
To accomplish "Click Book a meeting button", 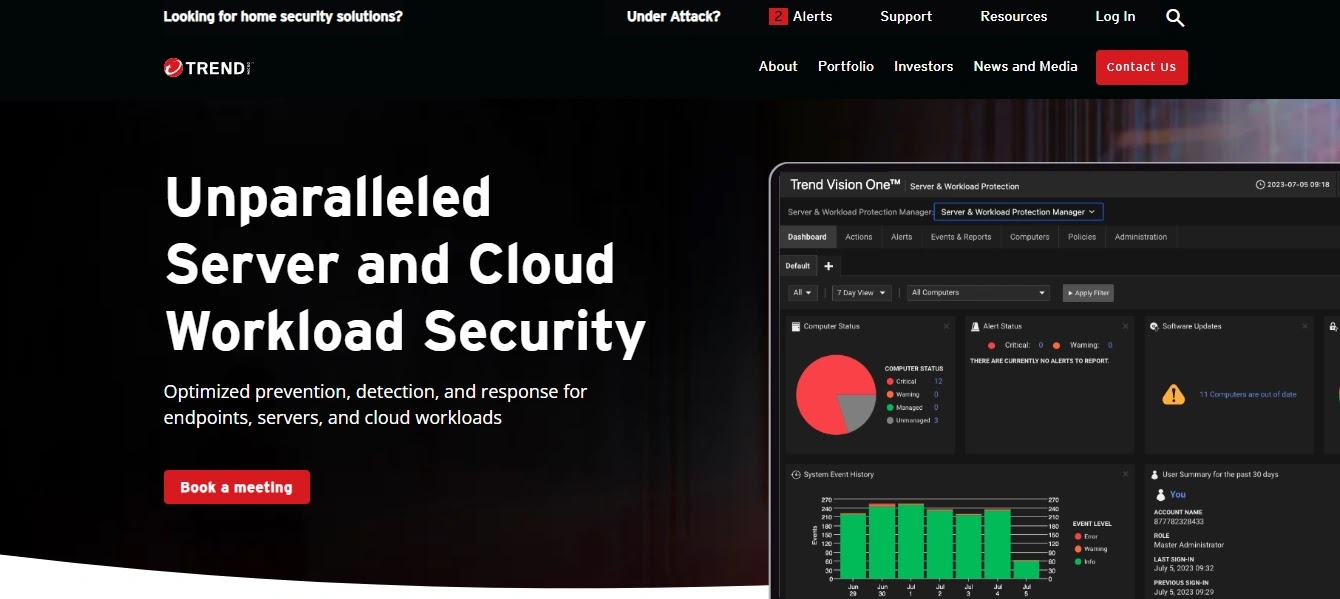I will pos(236,487).
